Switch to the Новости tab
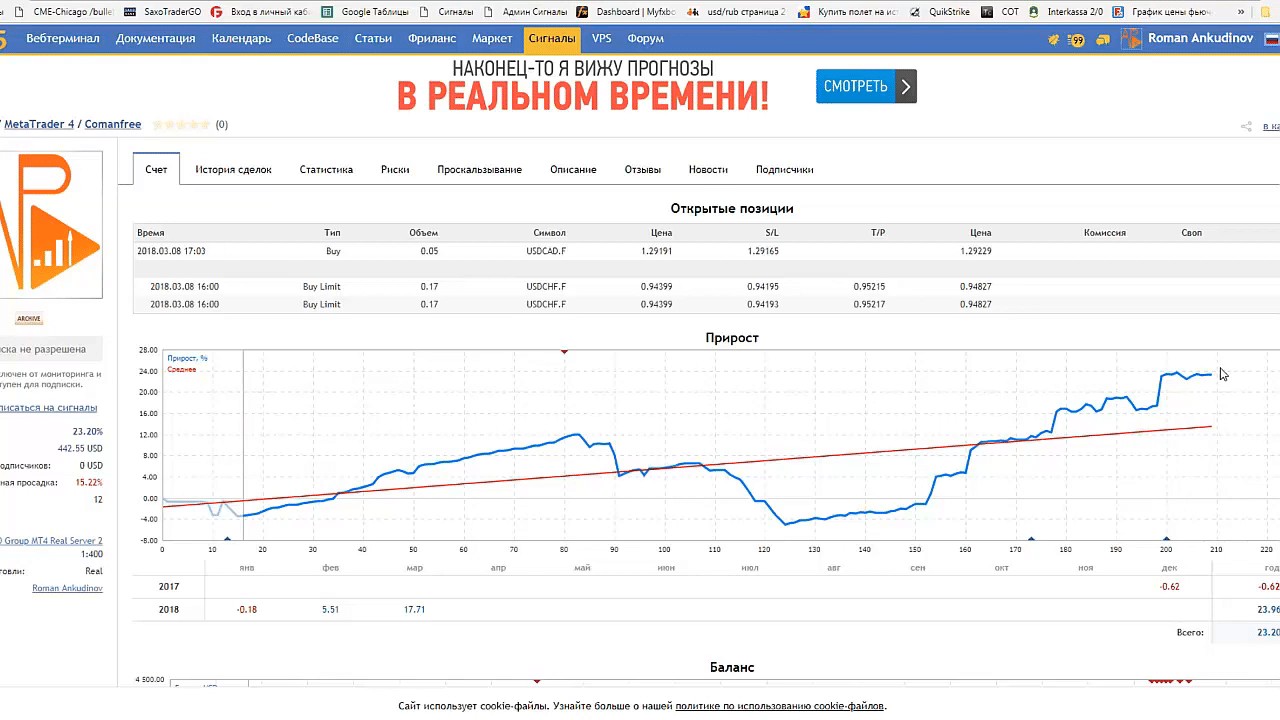 (x=708, y=170)
